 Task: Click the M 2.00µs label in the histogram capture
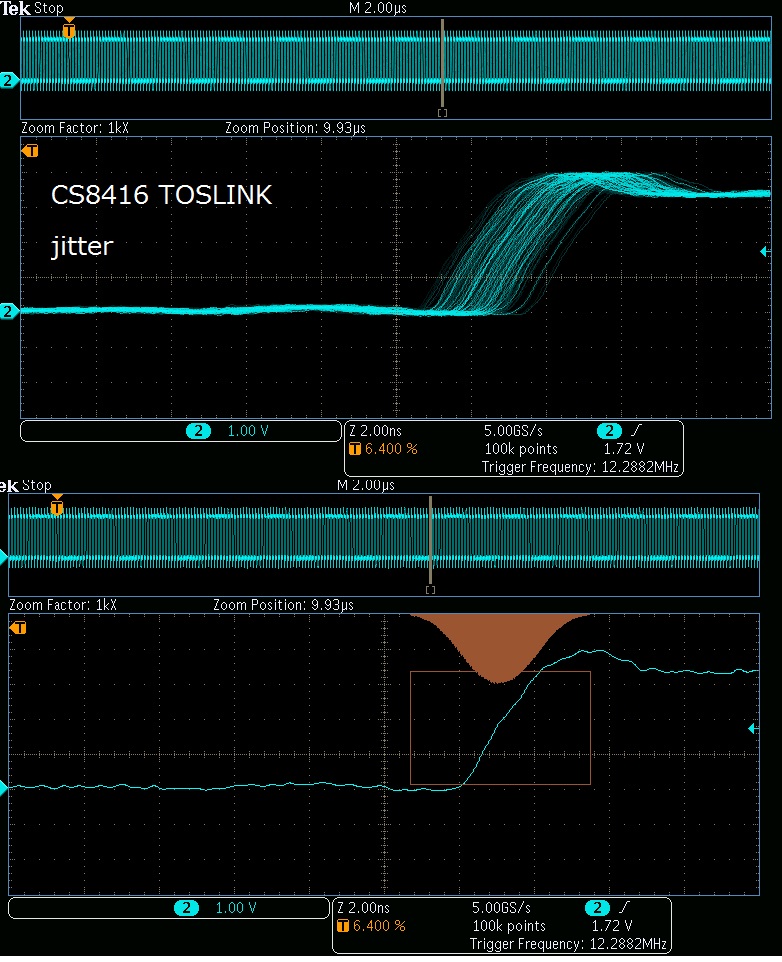pyautogui.click(x=366, y=485)
